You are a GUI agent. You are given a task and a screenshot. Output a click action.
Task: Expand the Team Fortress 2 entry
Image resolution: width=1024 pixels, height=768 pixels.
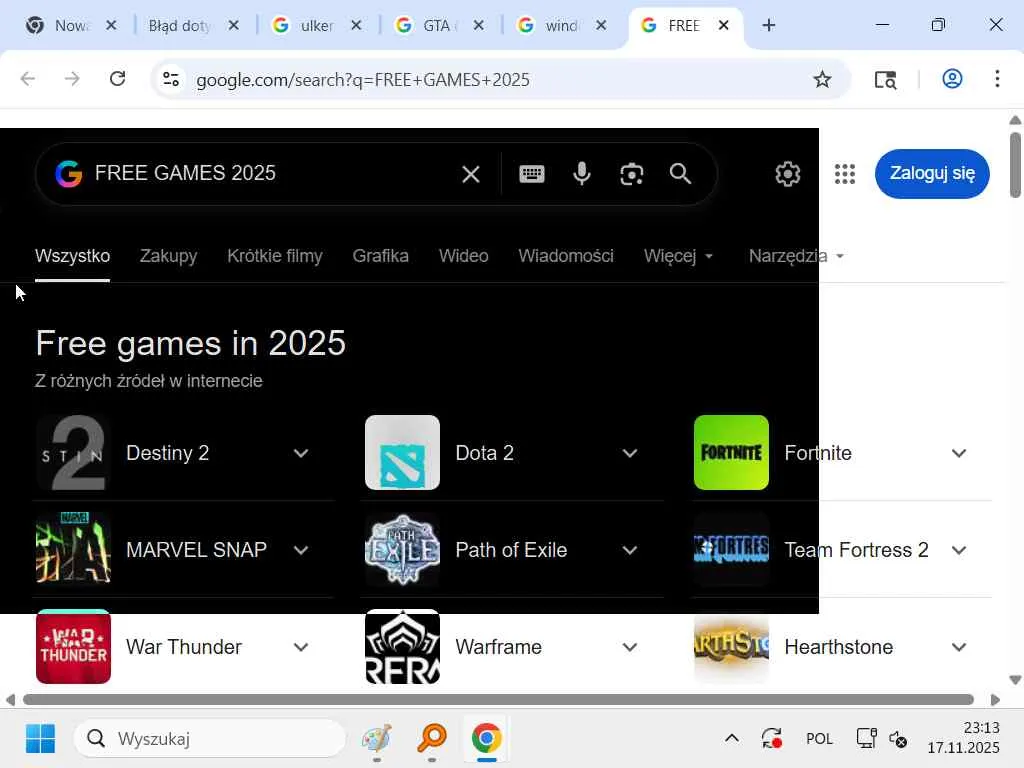click(959, 550)
